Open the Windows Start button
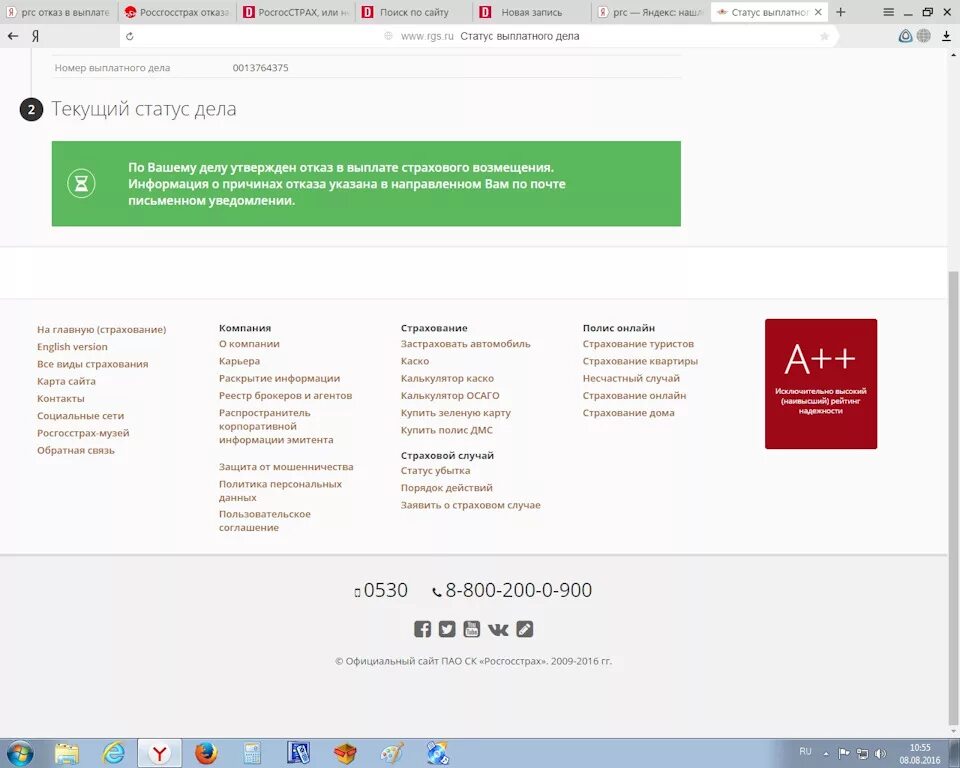This screenshot has width=960, height=768. [x=19, y=753]
